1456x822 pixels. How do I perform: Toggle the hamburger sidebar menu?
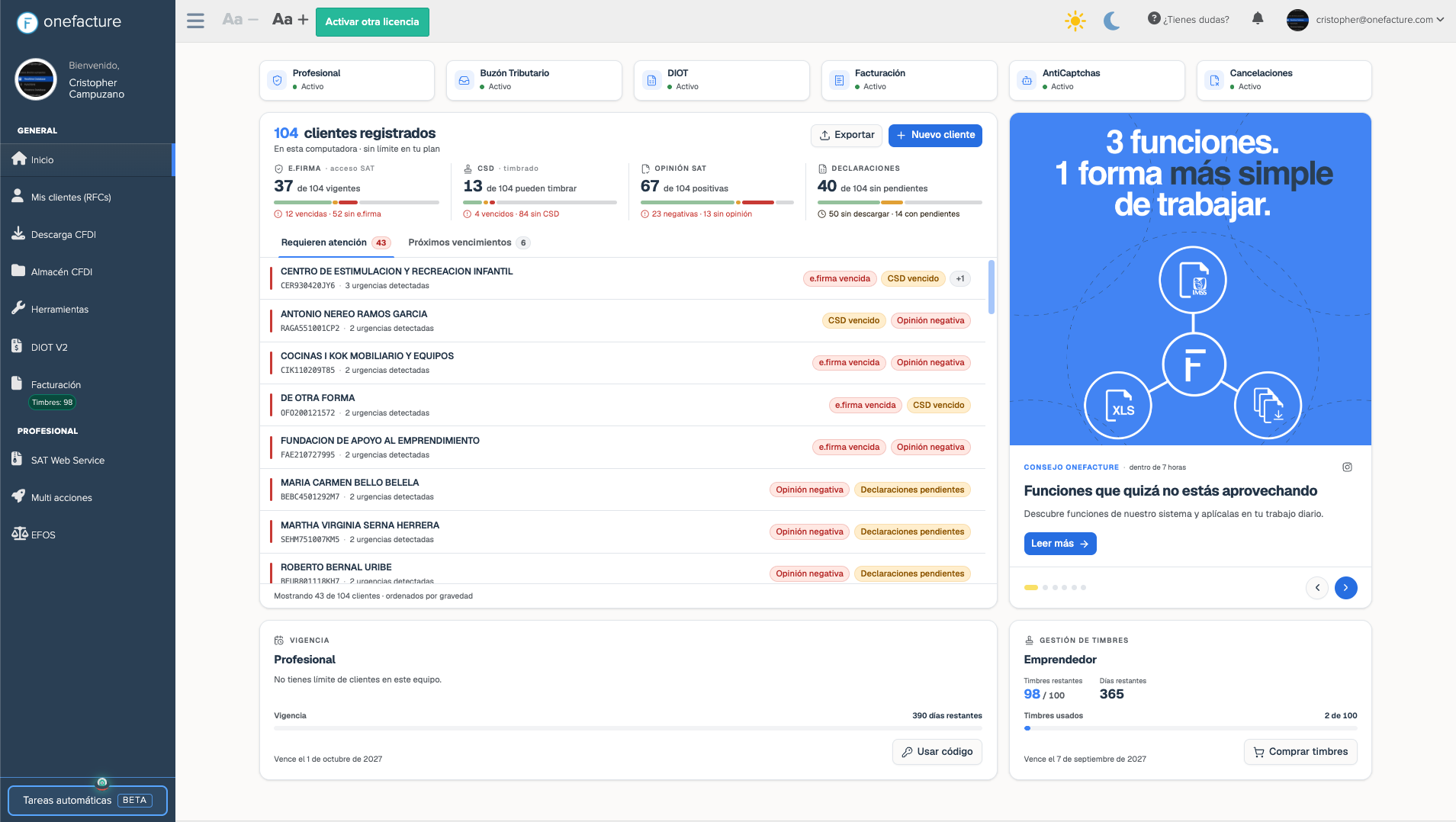(x=195, y=21)
